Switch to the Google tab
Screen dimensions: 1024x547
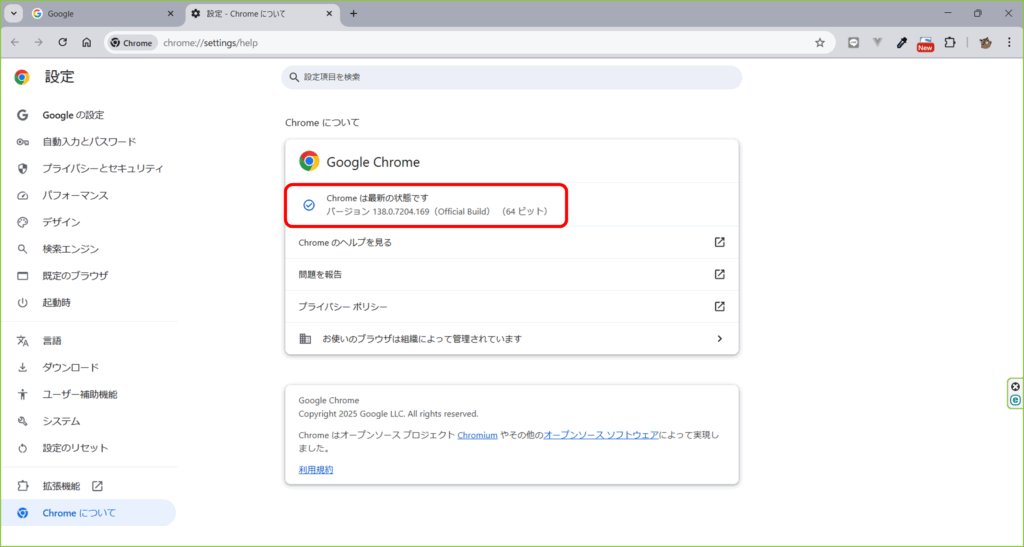pos(103,13)
